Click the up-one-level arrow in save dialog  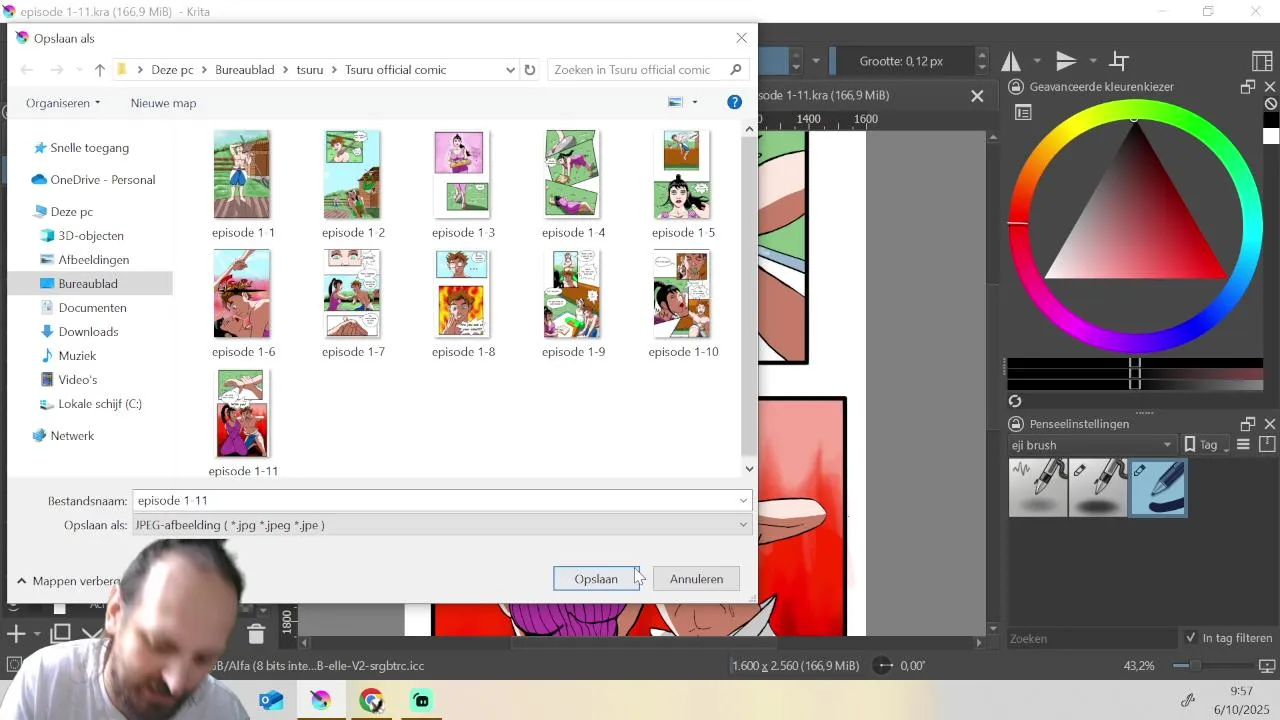tap(100, 70)
